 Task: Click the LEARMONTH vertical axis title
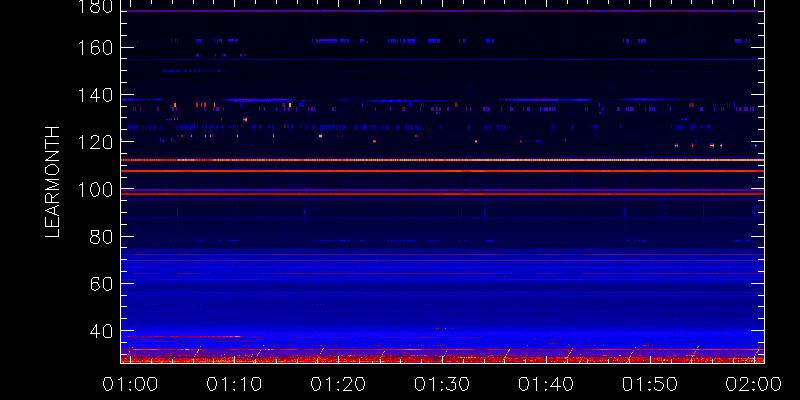point(53,182)
